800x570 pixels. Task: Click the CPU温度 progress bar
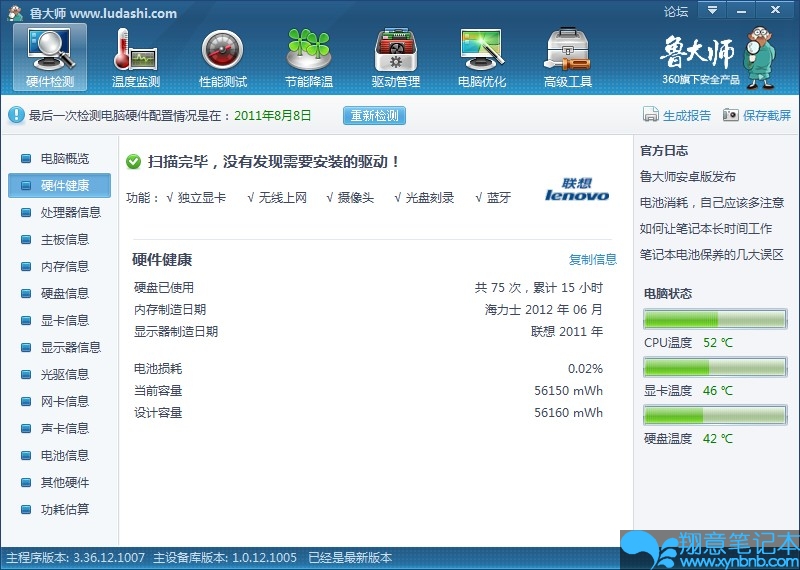point(715,319)
